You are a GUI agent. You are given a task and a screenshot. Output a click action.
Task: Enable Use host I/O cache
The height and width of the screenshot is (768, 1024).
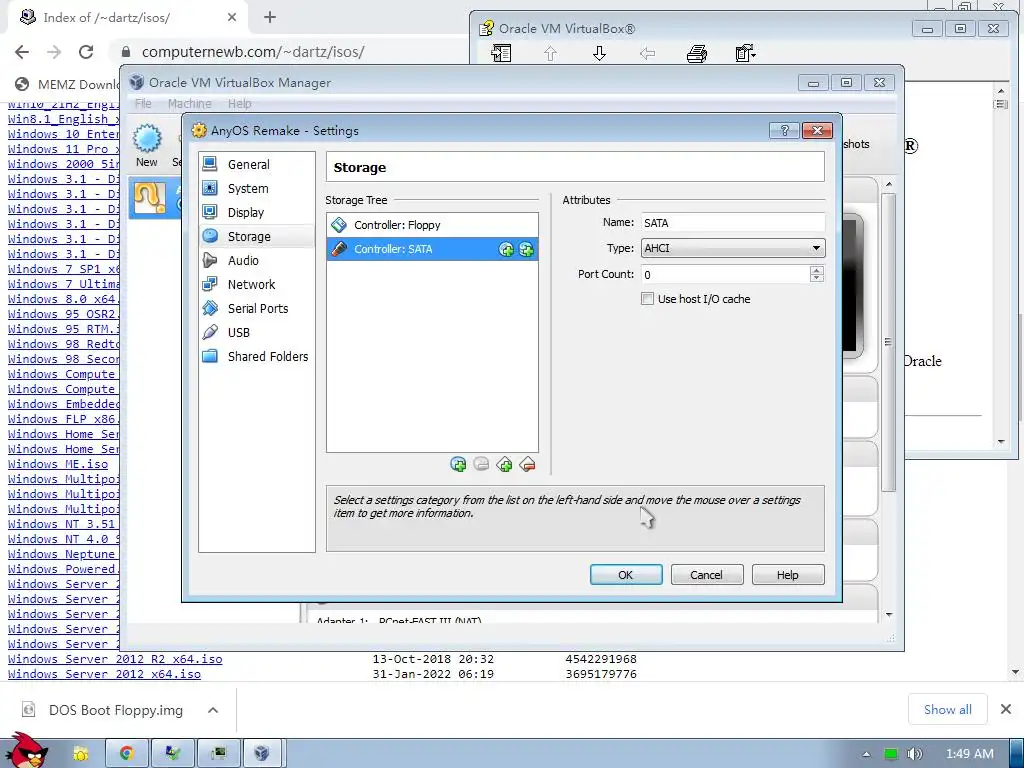(647, 299)
